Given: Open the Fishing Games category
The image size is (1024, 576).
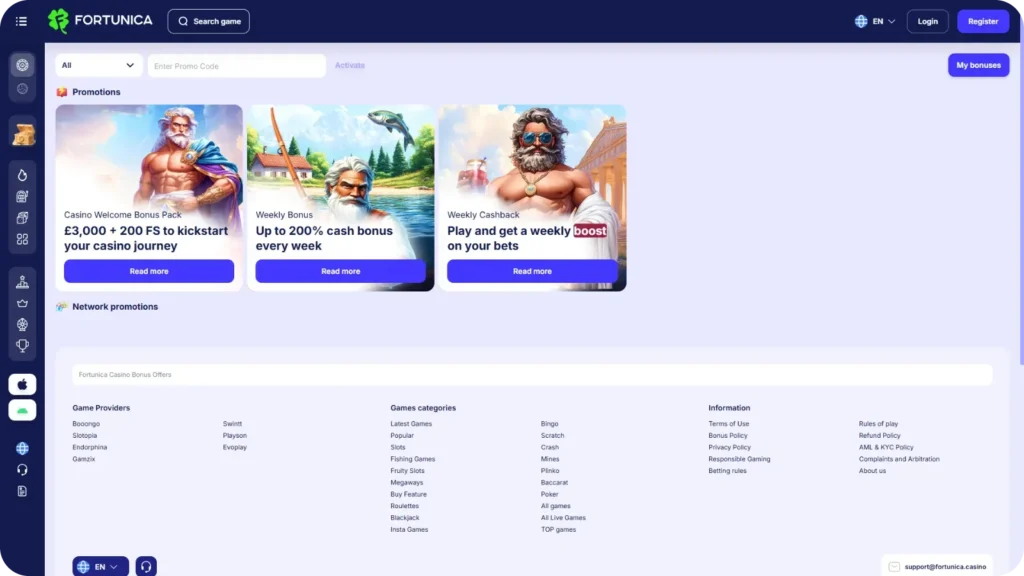Looking at the screenshot, I should click(x=413, y=459).
